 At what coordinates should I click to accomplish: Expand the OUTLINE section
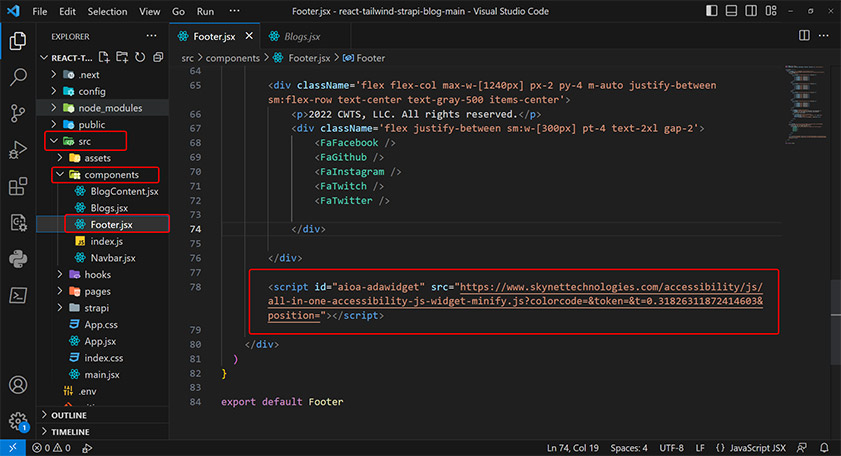pos(102,415)
